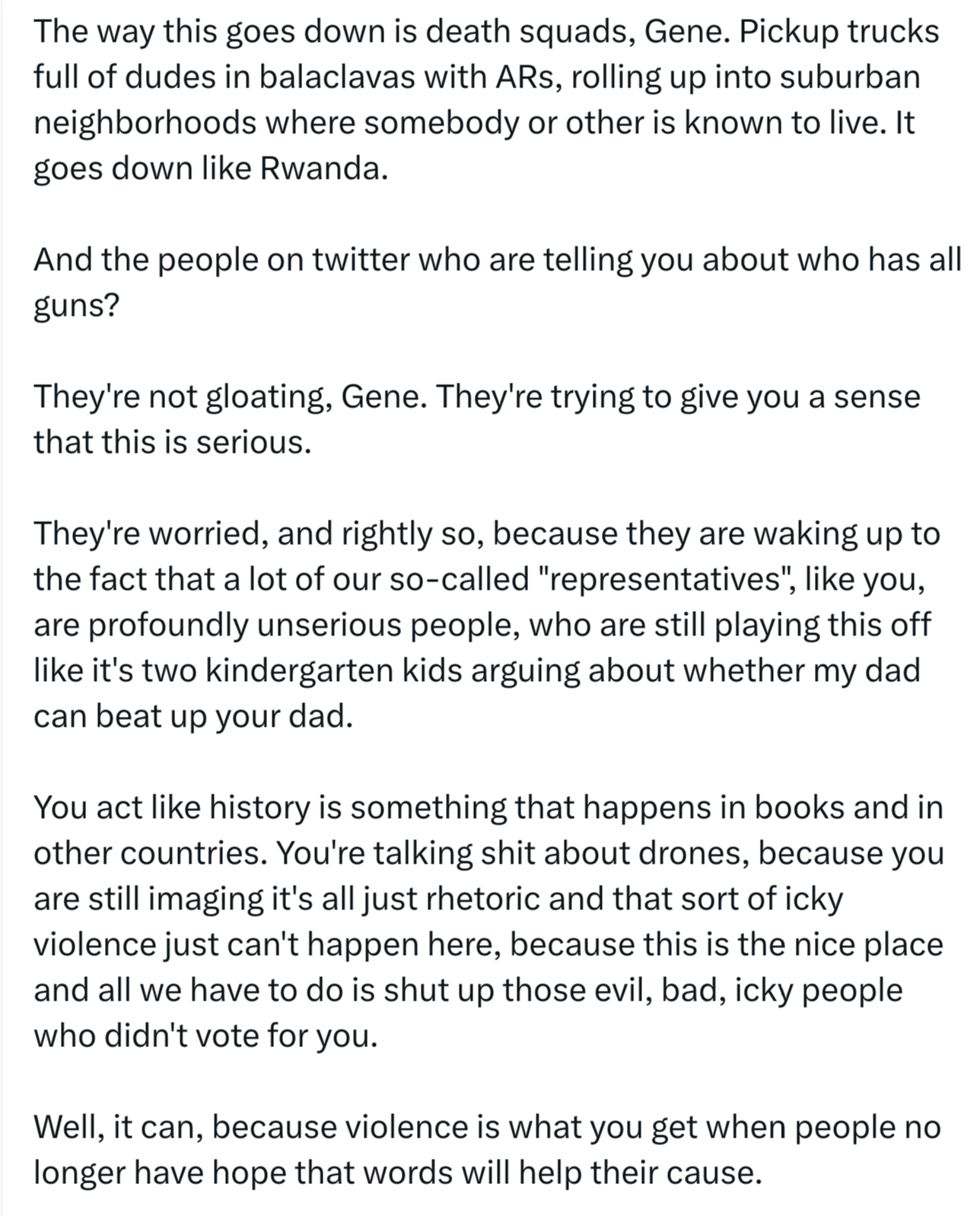The height and width of the screenshot is (1216, 980).
Task: Click the phrase "profoundly unserious people"
Action: [x=300, y=625]
